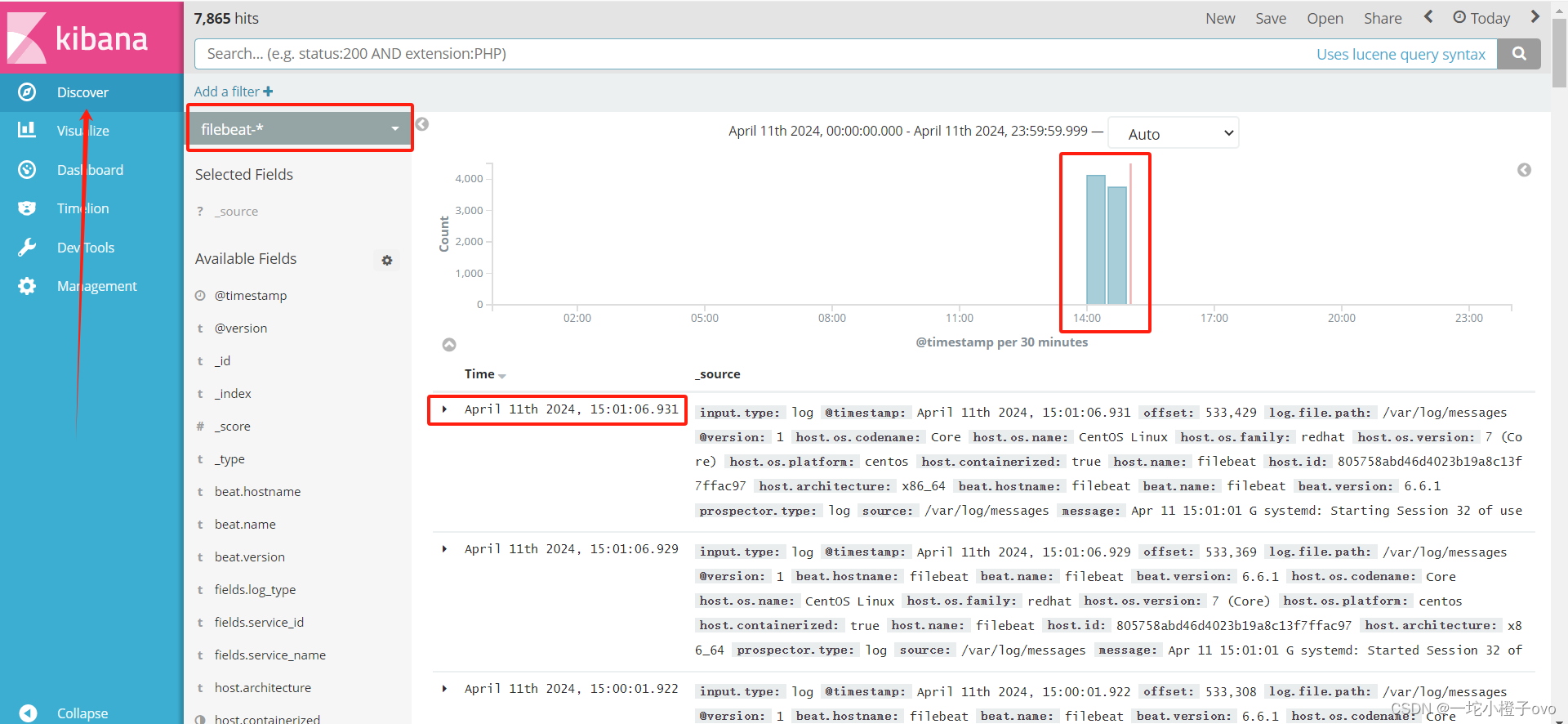Click the Collapse sidebar arrow icon
Viewport: 1568px width, 724px height.
pyautogui.click(x=28, y=713)
